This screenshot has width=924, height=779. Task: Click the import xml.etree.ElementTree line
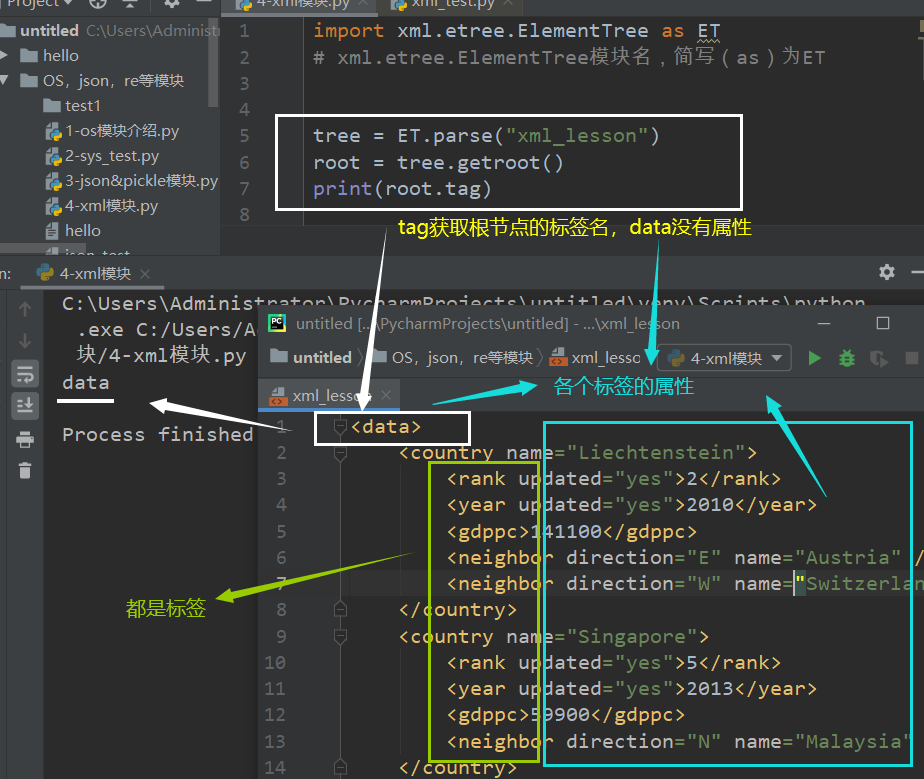point(516,31)
